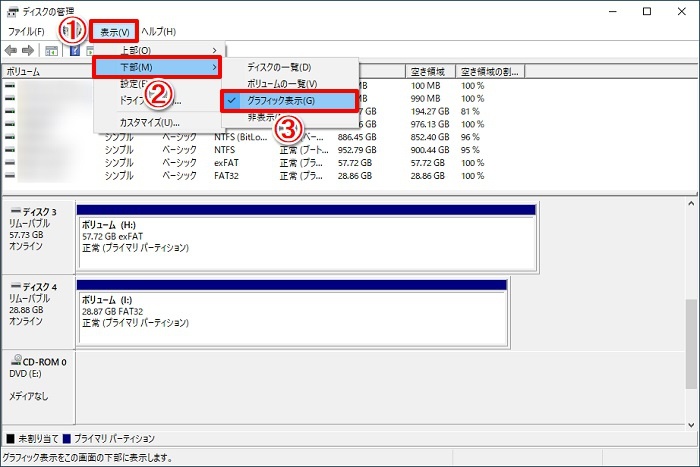Select volume icon in row with 194.27 GB free
The height and width of the screenshot is (467, 700).
click(10, 111)
